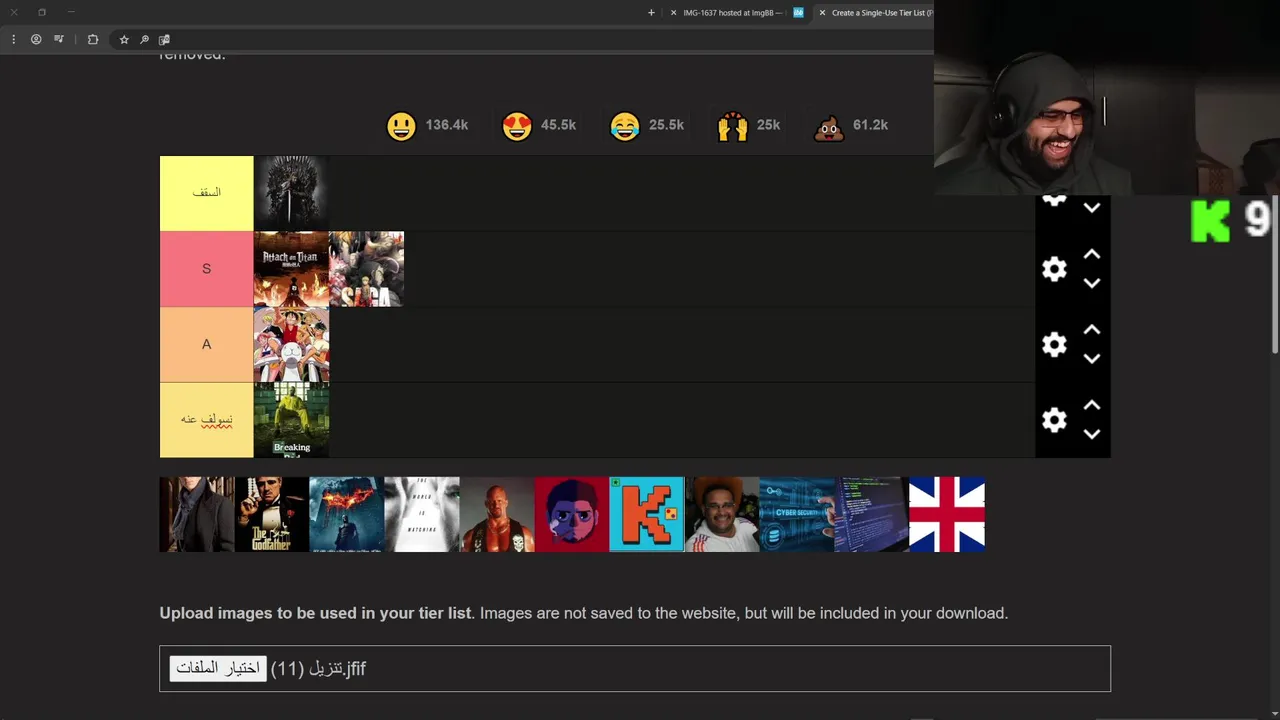Move the top yellow tier row down

(x=1092, y=208)
